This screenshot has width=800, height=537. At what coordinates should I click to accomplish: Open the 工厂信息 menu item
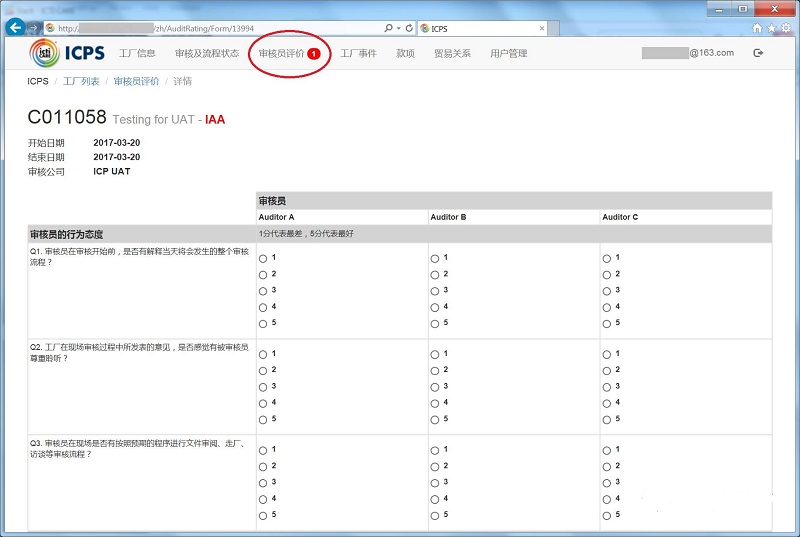137,53
